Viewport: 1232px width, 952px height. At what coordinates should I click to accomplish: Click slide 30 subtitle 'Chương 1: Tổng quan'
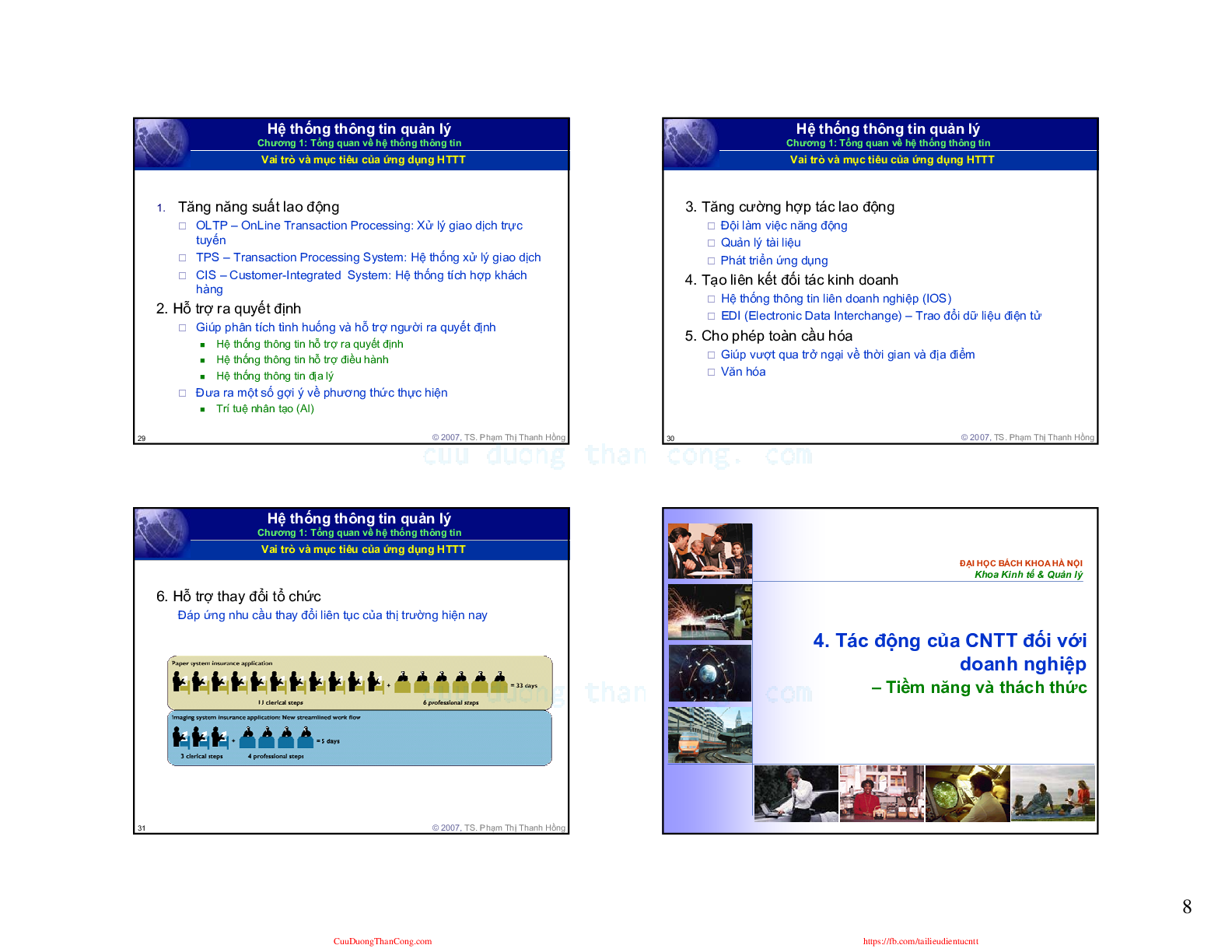pos(888,143)
